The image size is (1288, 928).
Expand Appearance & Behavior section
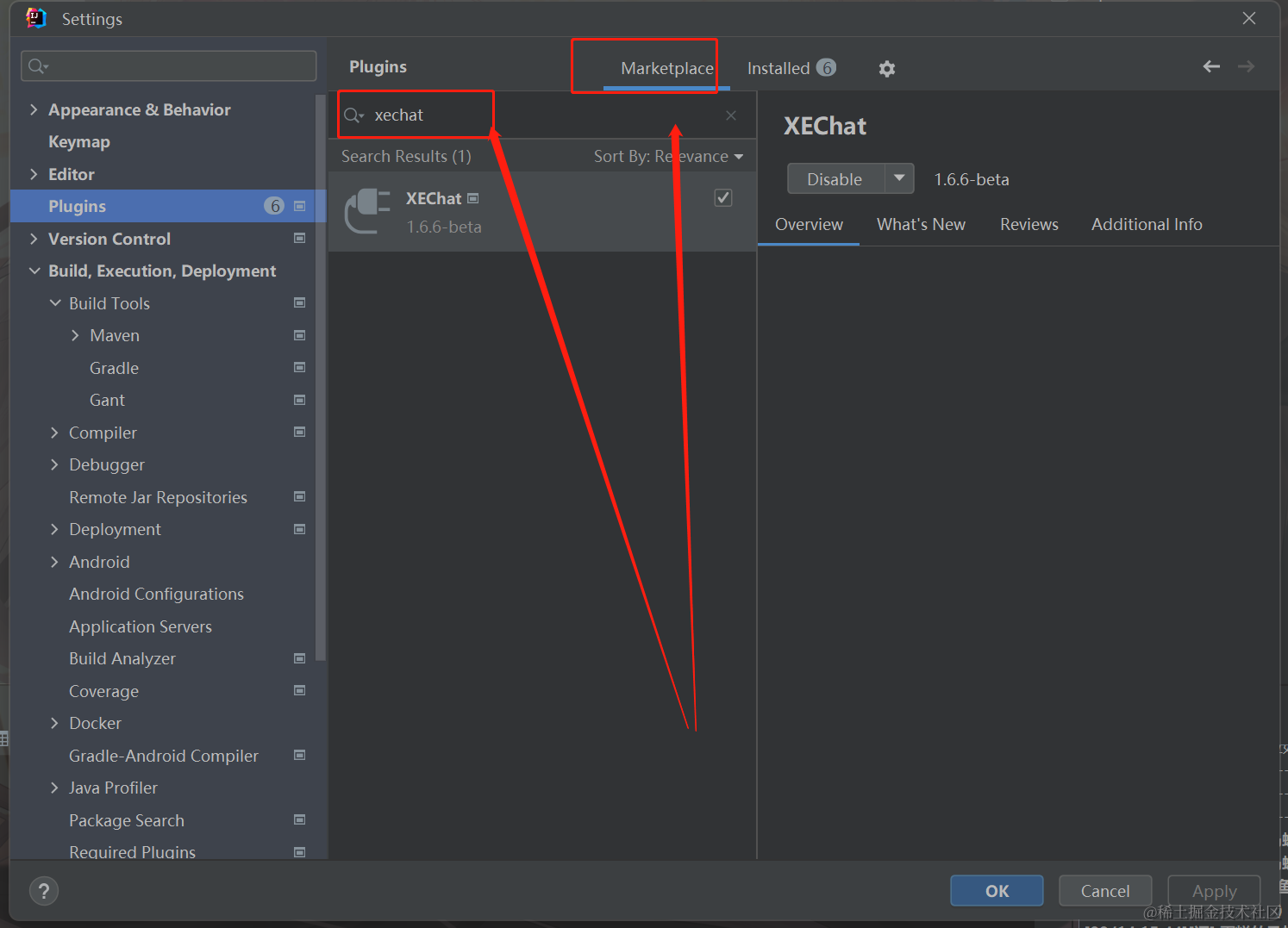click(34, 109)
